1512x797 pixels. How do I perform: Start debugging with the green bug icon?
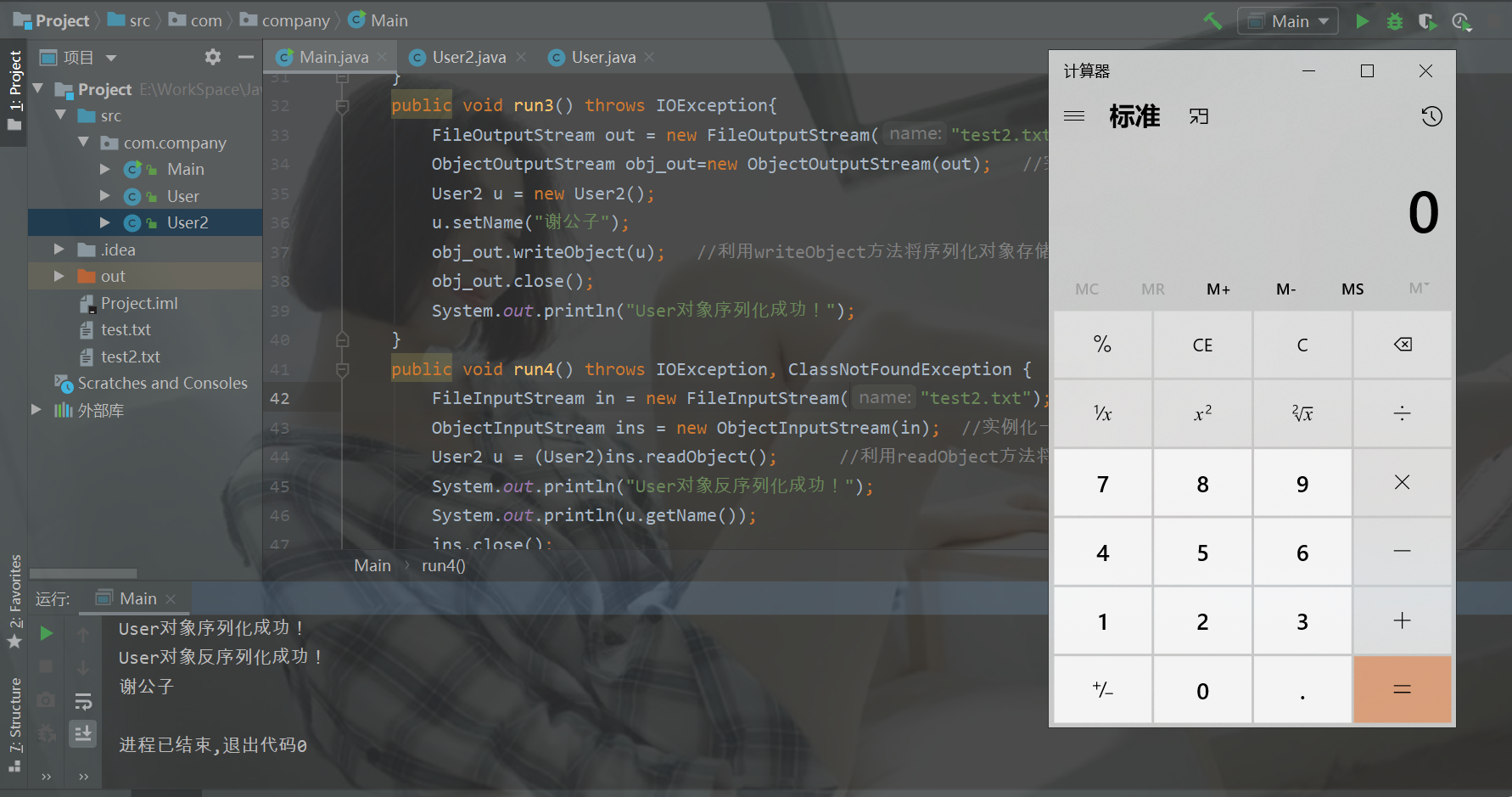1394,21
